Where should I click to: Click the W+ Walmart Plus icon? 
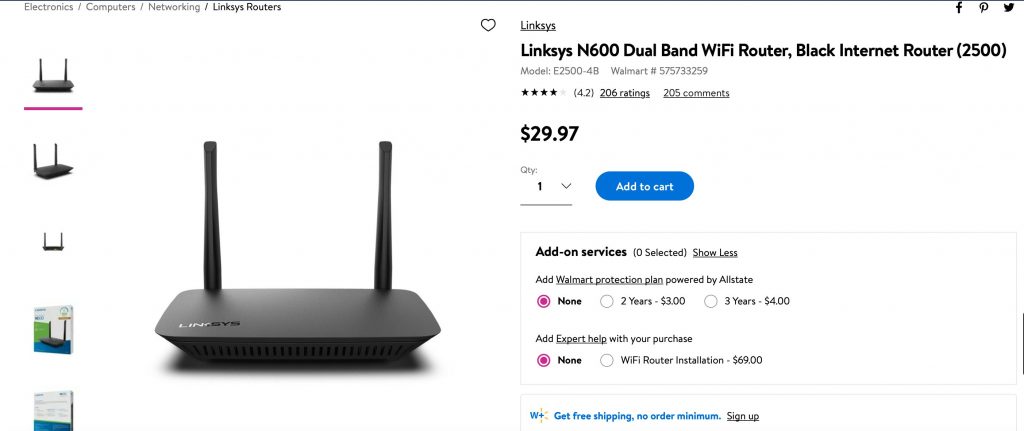(x=538, y=416)
